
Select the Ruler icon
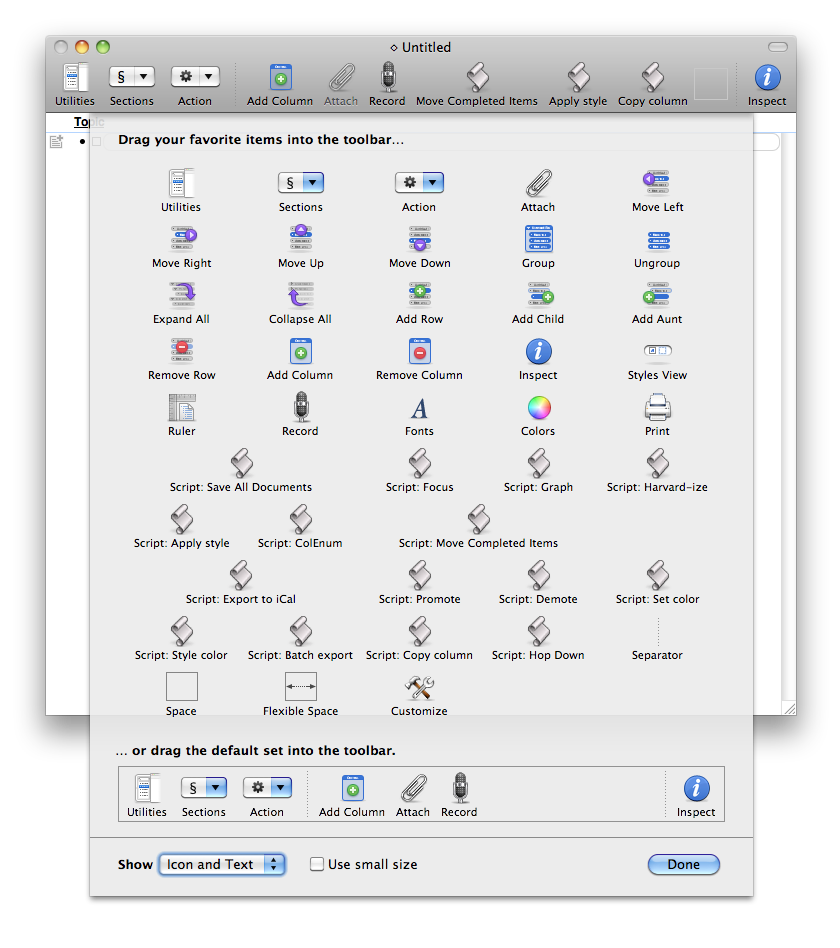point(181,407)
